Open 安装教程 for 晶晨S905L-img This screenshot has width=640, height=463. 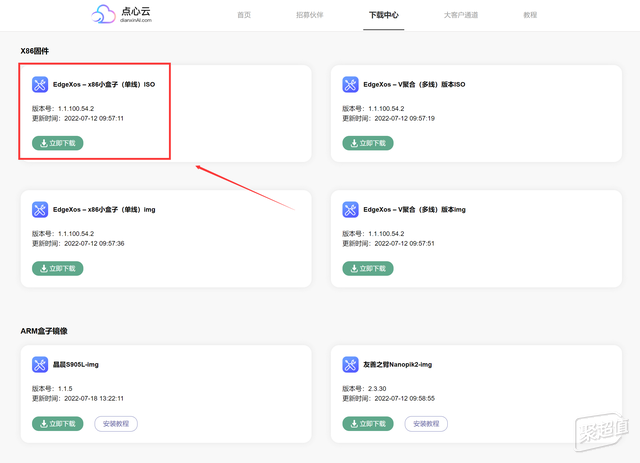tap(116, 424)
